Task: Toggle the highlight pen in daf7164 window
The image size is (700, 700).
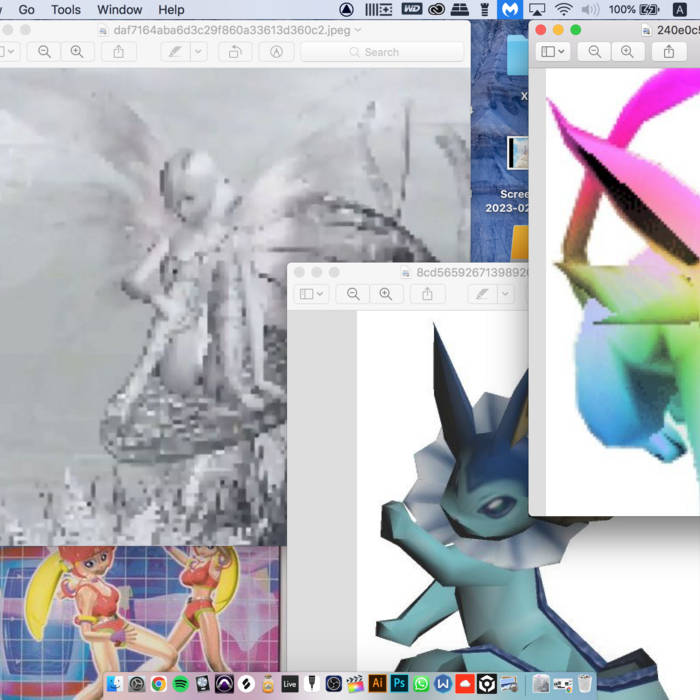Action: tap(175, 52)
